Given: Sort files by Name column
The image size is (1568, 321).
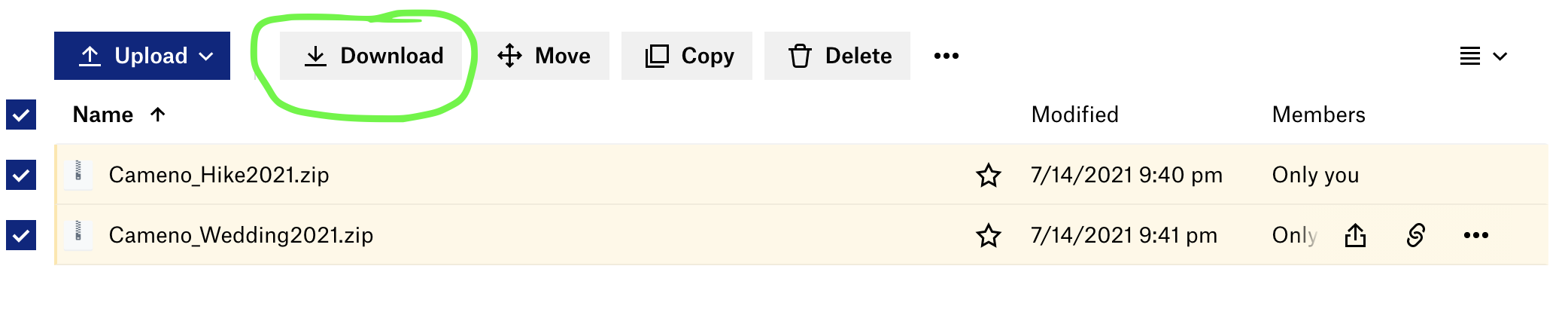Looking at the screenshot, I should [103, 115].
